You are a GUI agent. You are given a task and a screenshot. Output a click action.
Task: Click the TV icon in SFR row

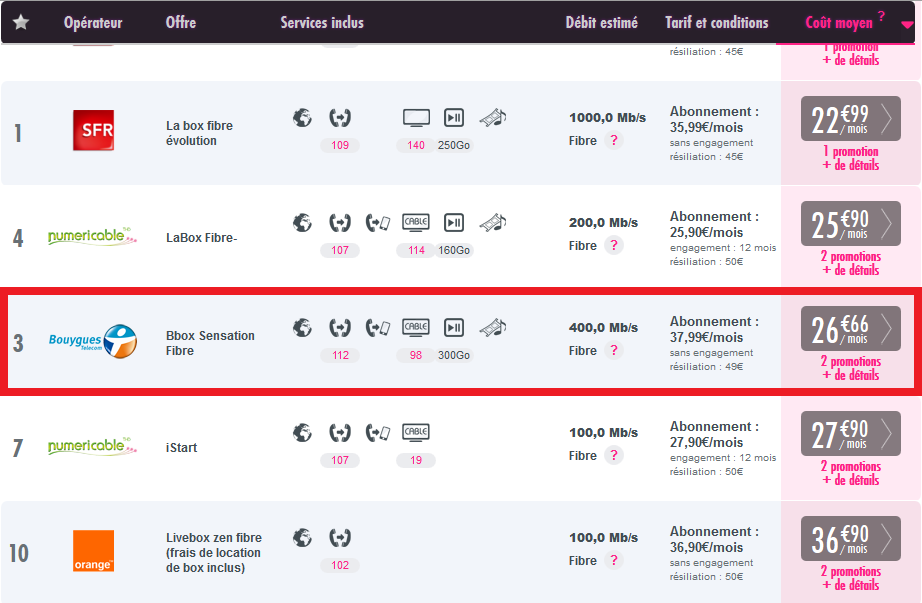(x=416, y=118)
